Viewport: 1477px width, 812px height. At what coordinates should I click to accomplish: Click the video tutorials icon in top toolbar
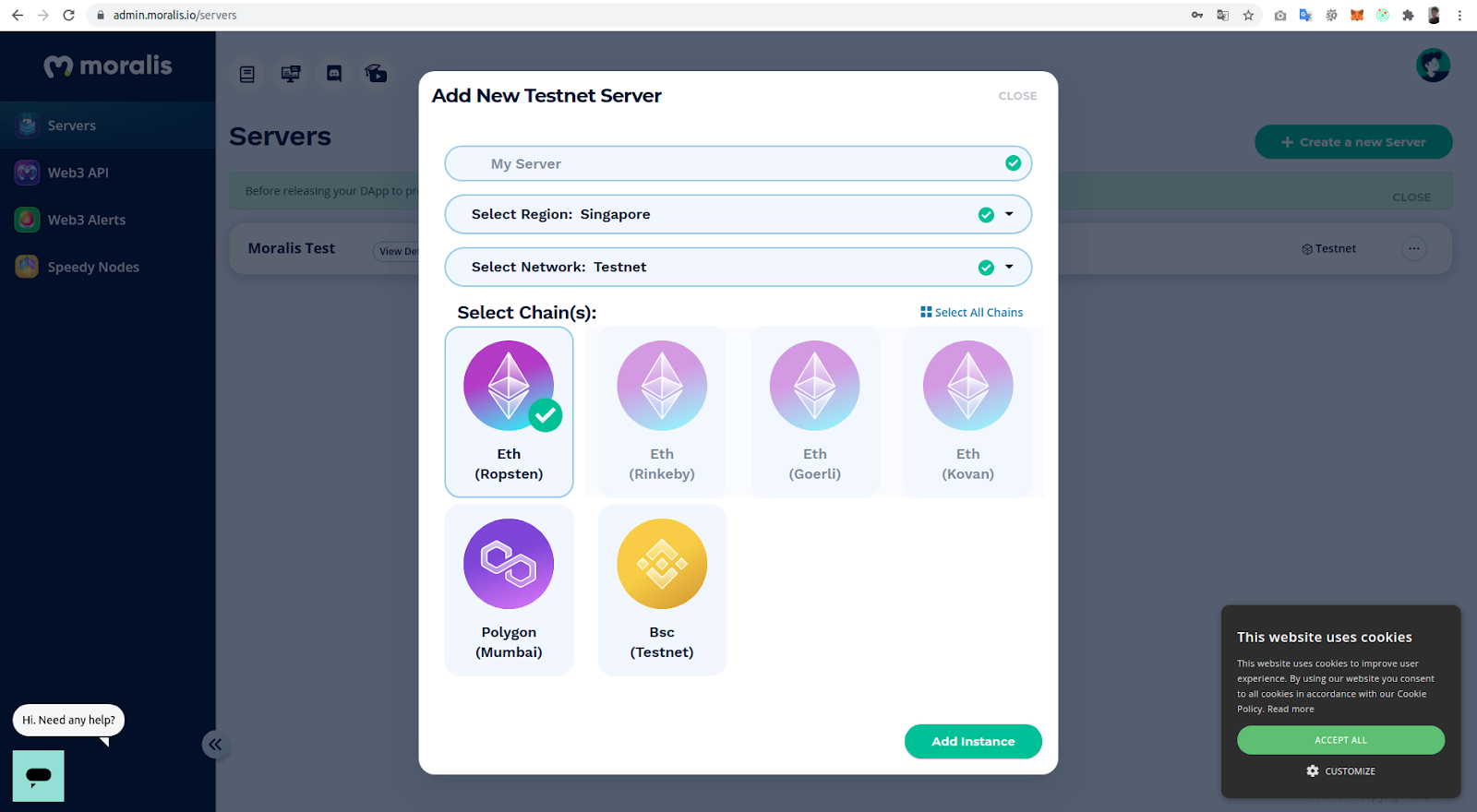(x=376, y=74)
